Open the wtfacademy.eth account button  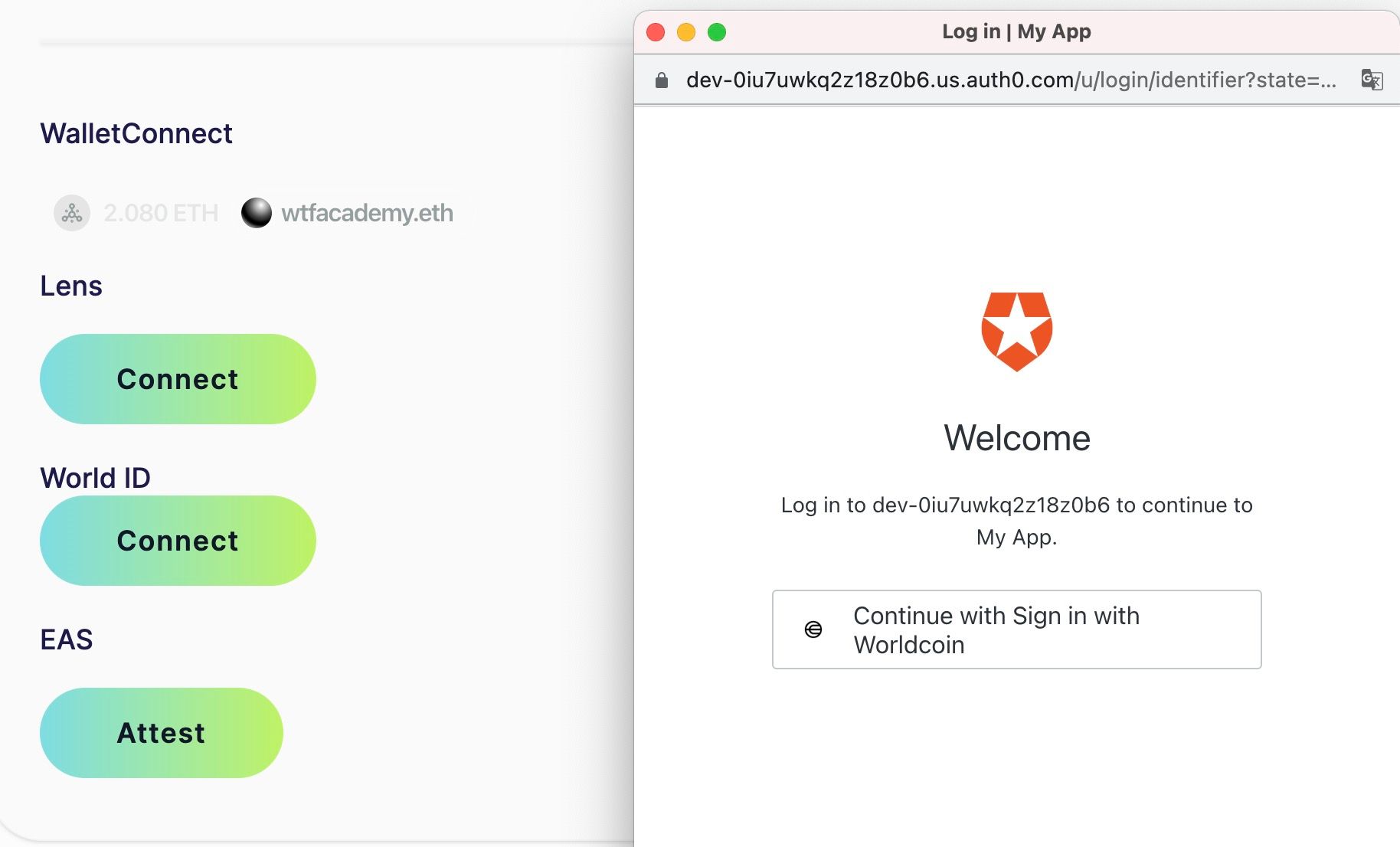click(x=348, y=213)
